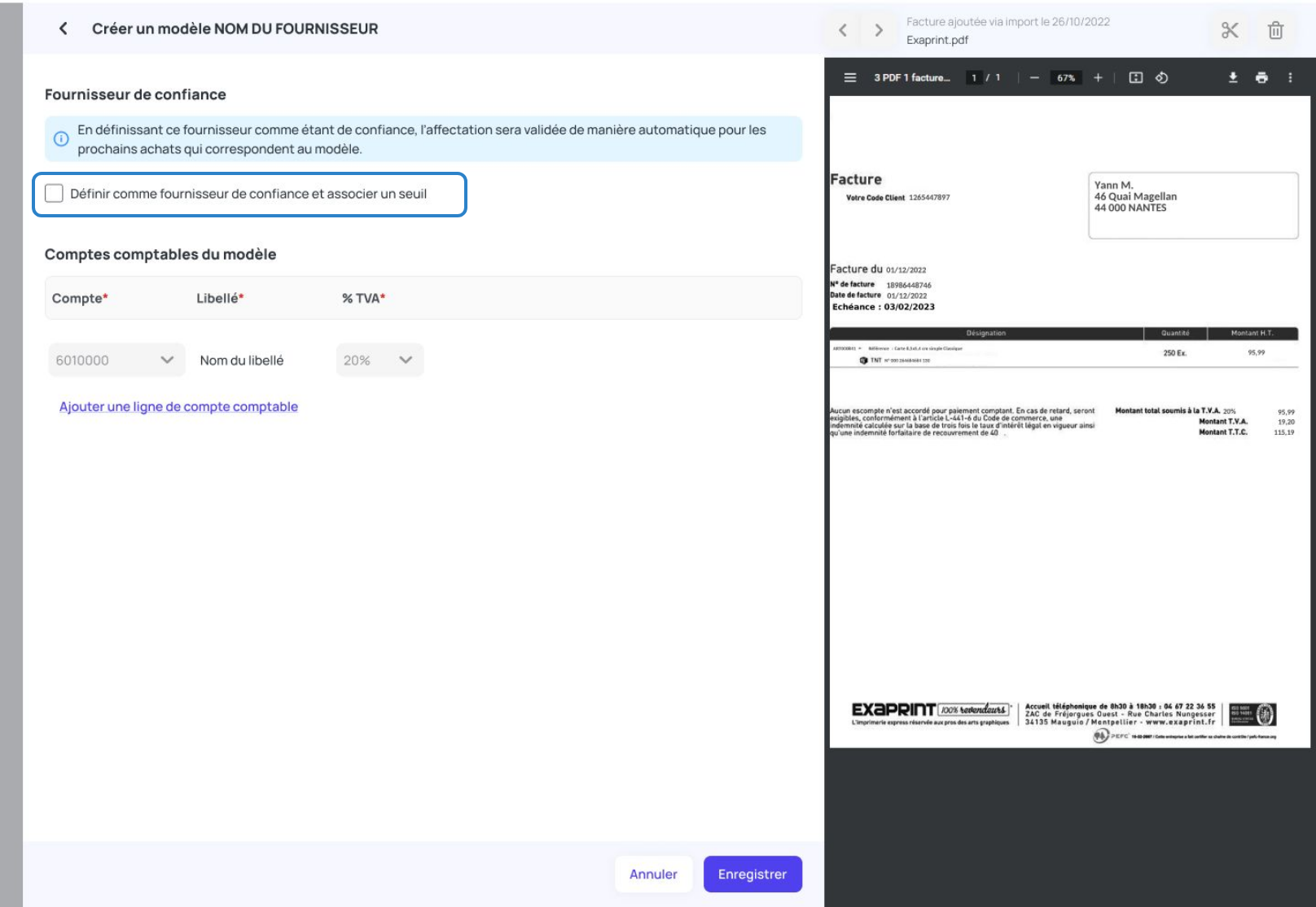Show the previous invoice with left arrow

click(843, 30)
